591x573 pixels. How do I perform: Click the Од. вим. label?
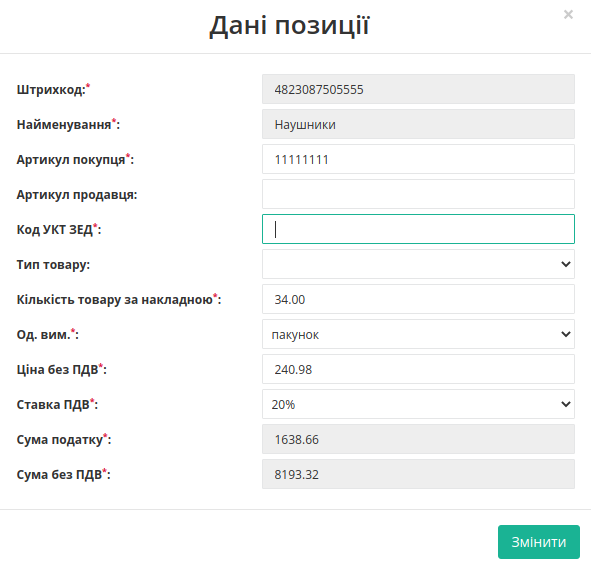(47, 335)
